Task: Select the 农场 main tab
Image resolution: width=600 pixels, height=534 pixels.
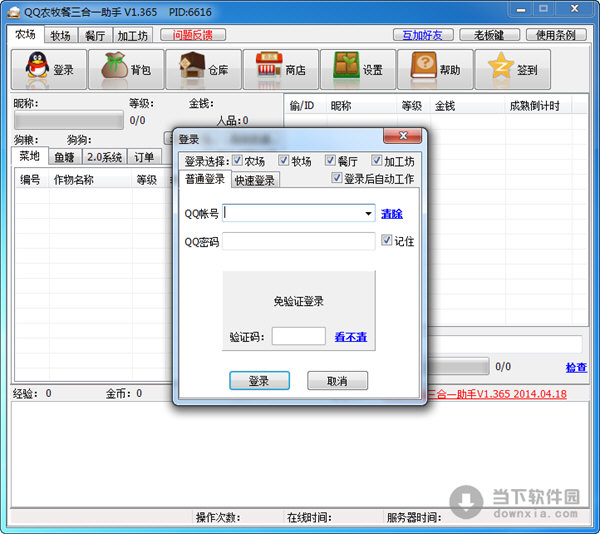Action: 25,34
